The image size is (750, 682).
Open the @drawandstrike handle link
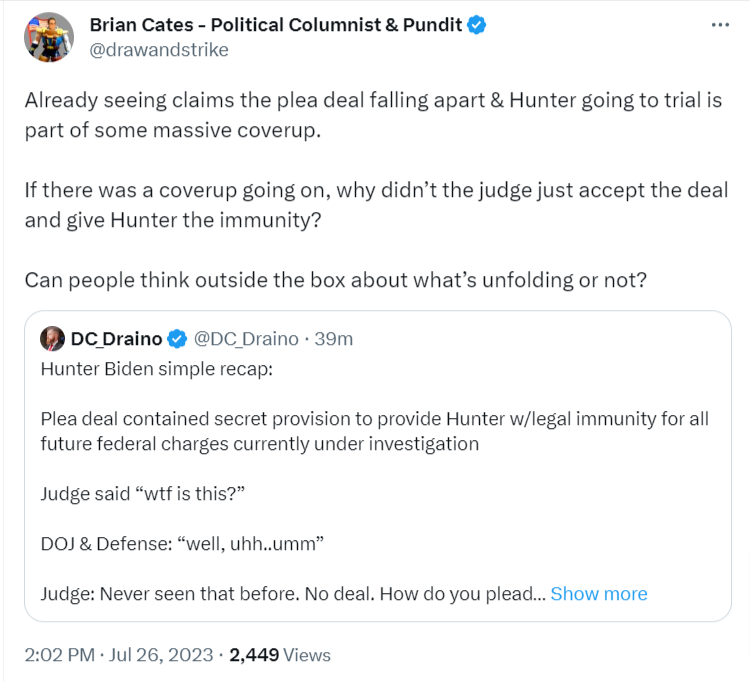160,49
